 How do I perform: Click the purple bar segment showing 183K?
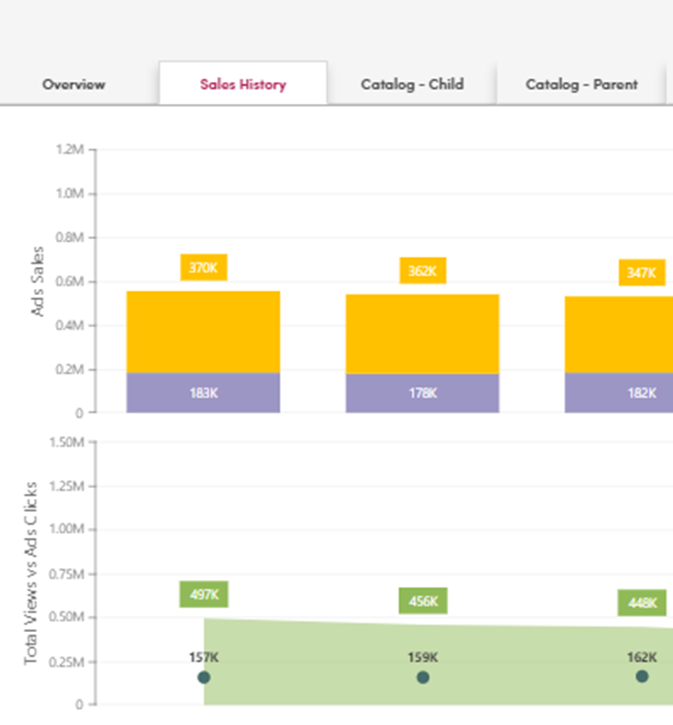tap(203, 393)
